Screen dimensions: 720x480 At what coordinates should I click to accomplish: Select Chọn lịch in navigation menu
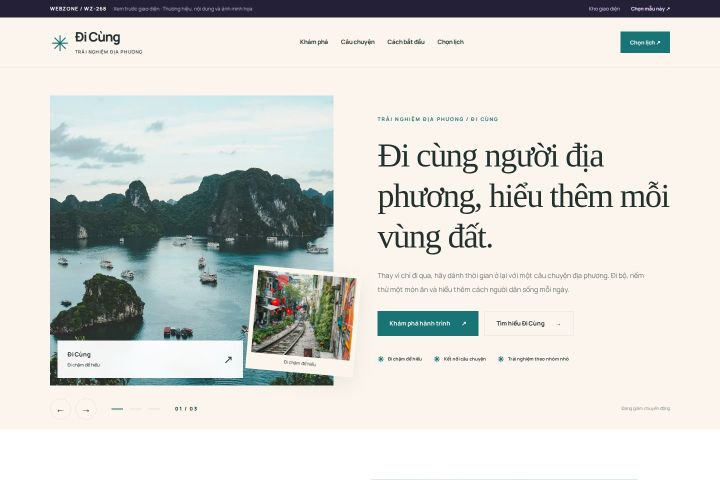450,42
